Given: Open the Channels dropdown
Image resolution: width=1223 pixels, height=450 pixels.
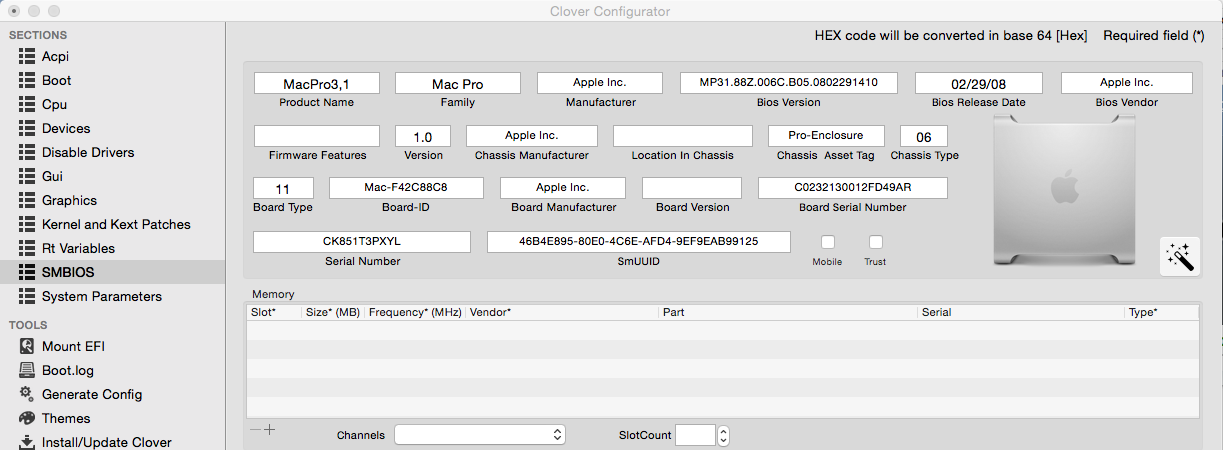Looking at the screenshot, I should (480, 435).
